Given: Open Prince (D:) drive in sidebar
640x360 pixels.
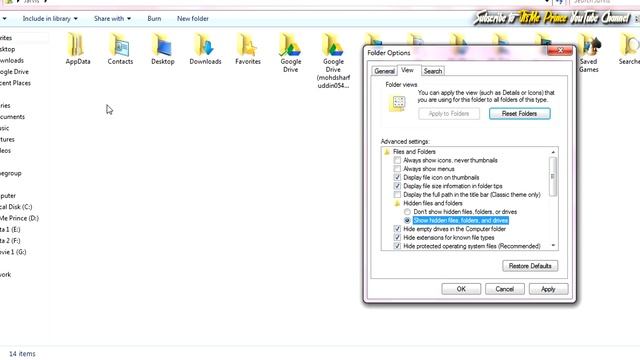Looking at the screenshot, I should [x=19, y=218].
